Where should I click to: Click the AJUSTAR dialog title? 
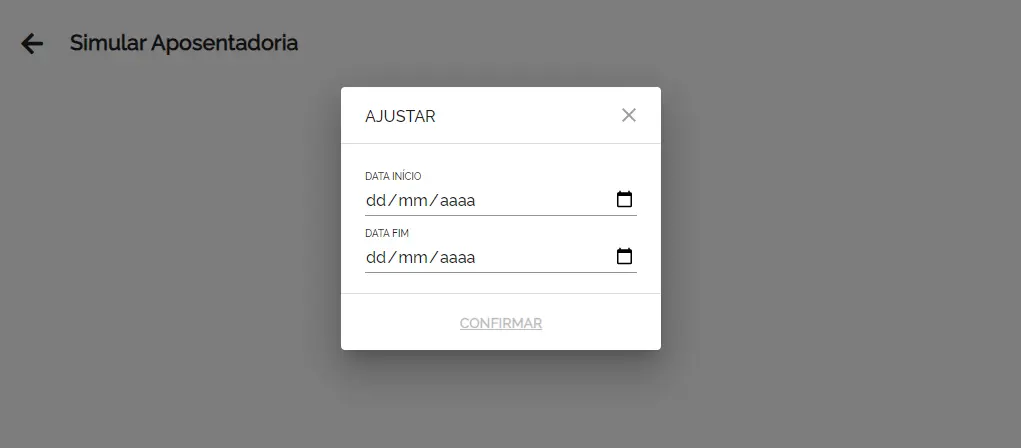[400, 116]
